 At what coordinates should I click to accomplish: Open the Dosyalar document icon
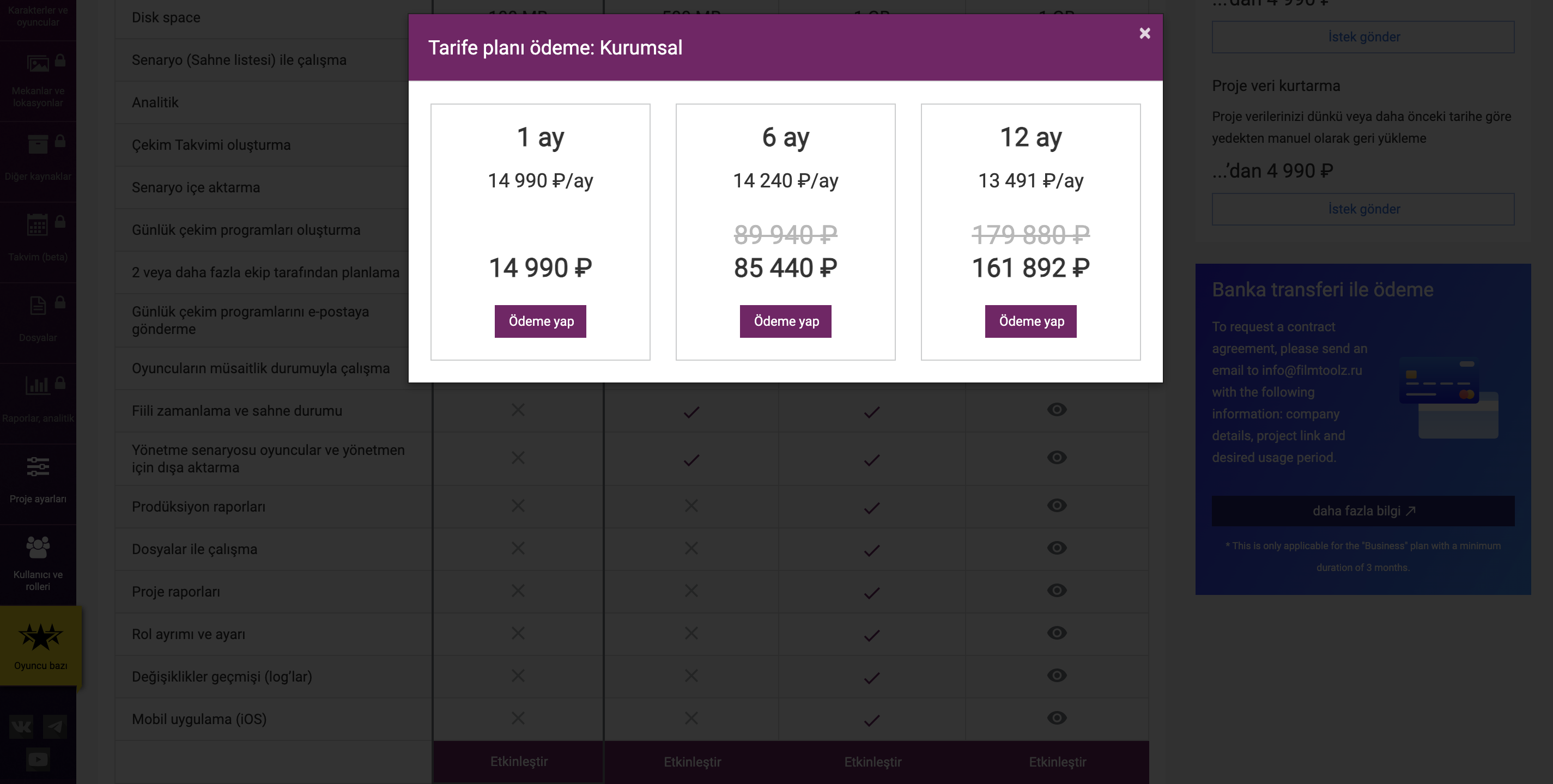click(38, 306)
